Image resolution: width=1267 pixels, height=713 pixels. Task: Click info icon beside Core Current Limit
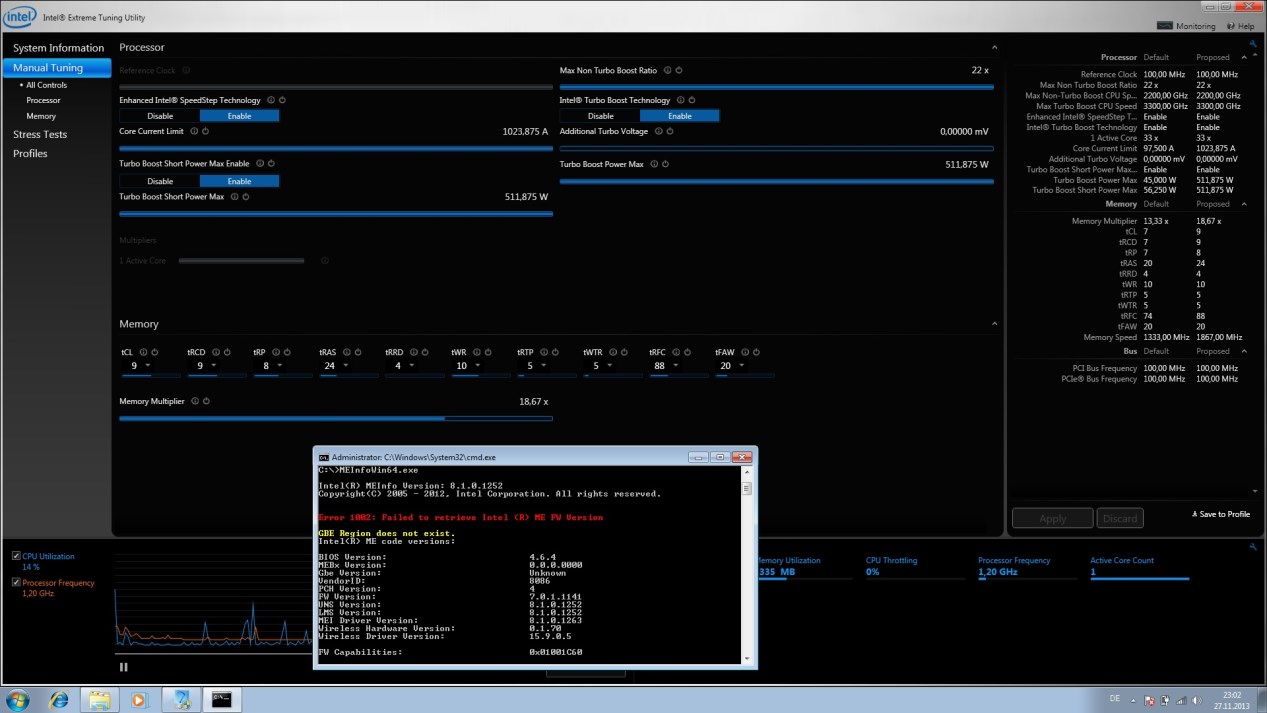pyautogui.click(x=194, y=131)
